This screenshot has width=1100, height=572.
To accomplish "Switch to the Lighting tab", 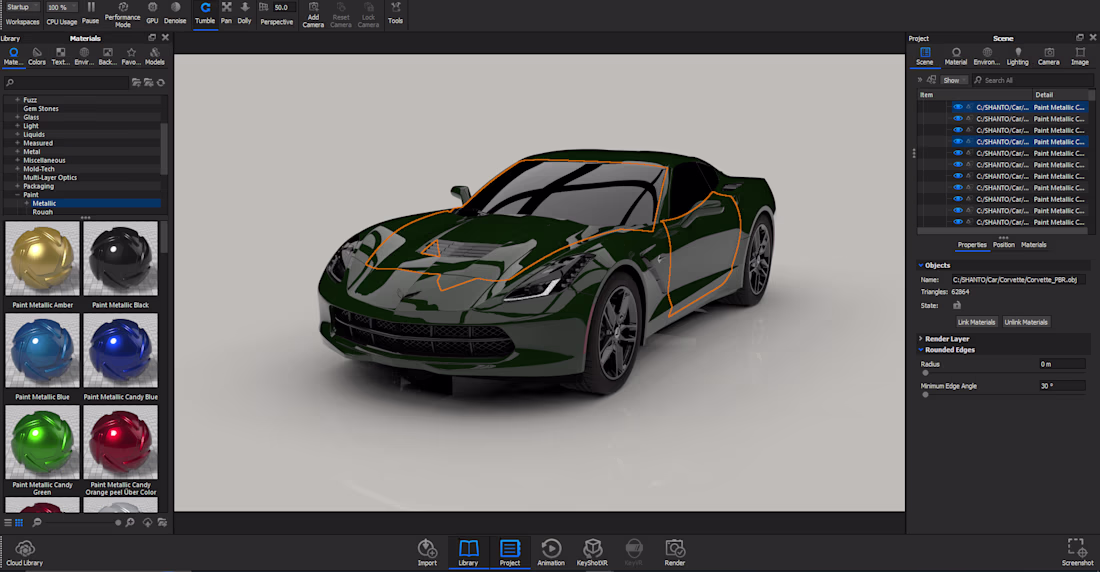I will point(1018,56).
